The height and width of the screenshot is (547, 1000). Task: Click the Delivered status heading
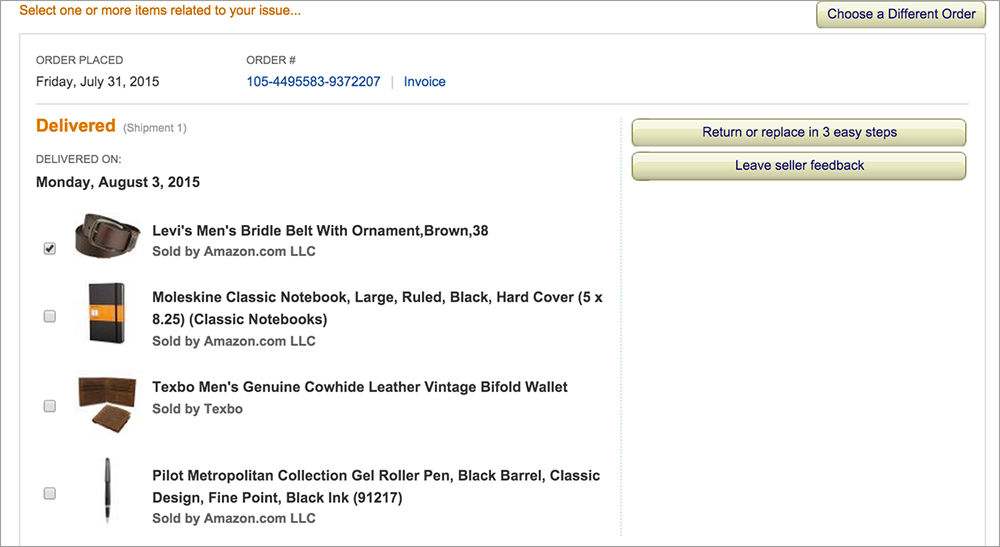tap(76, 126)
